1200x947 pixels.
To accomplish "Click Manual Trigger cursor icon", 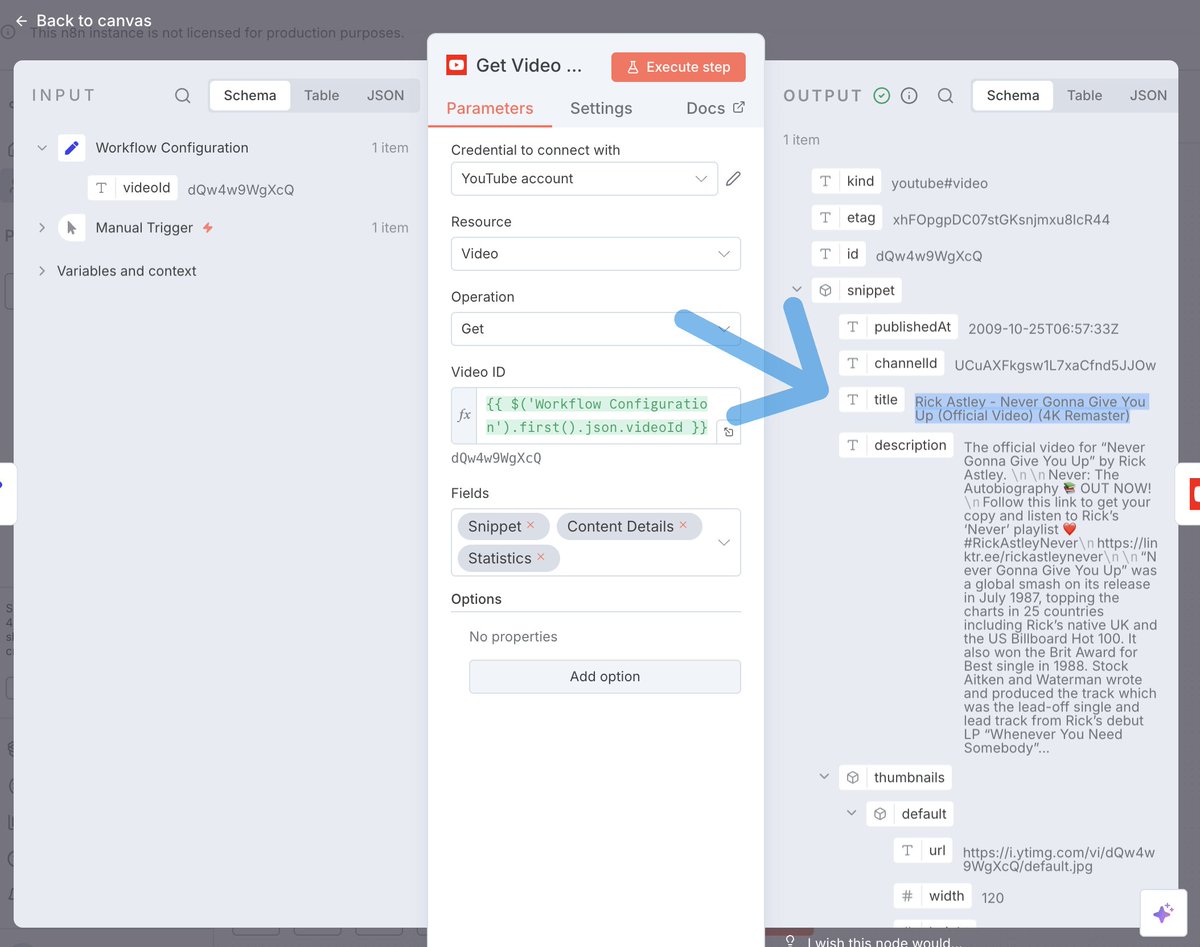I will 72,228.
